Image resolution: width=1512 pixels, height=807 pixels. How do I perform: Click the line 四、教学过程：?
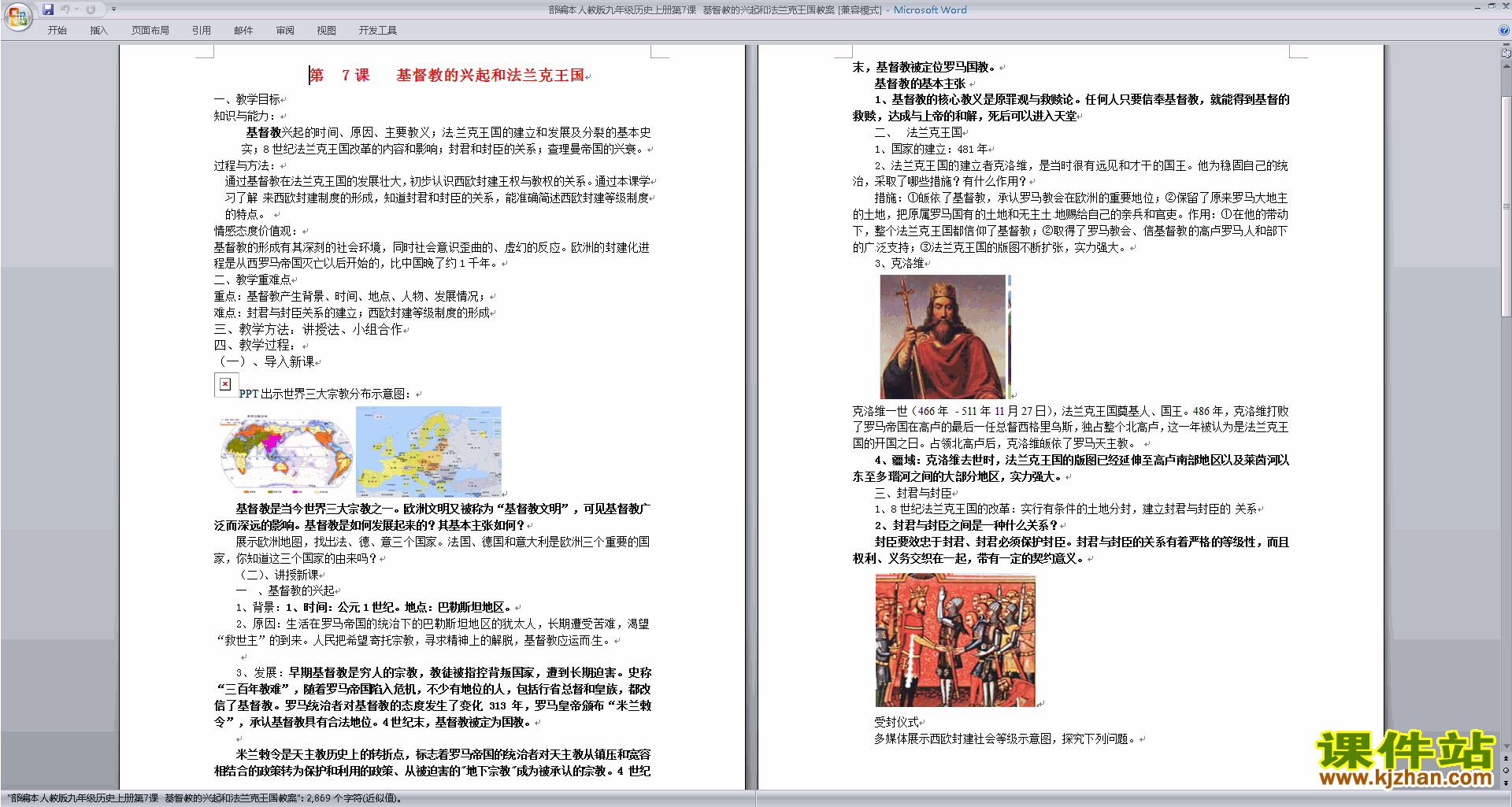(256, 345)
